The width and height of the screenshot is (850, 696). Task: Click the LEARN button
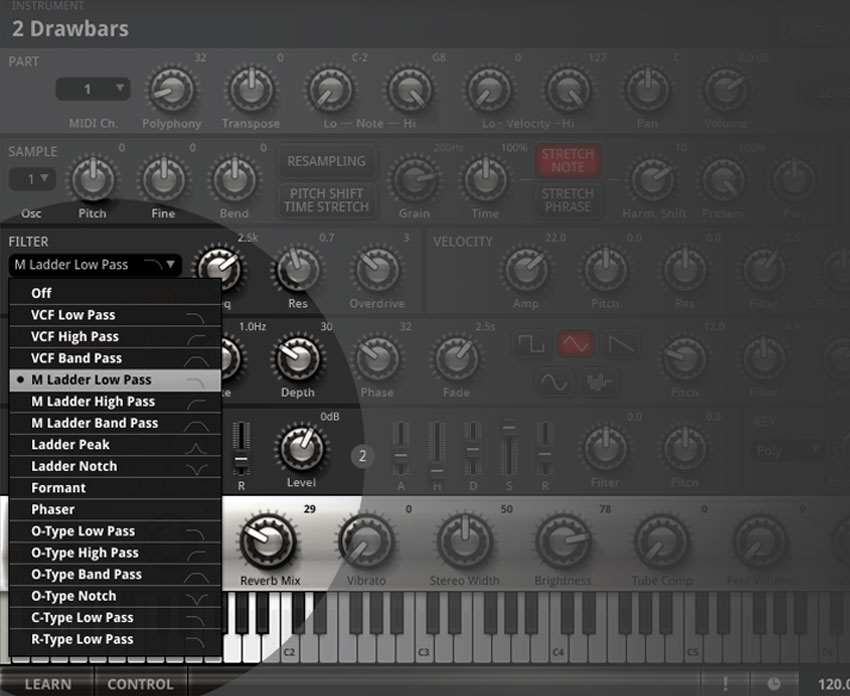coord(47,684)
